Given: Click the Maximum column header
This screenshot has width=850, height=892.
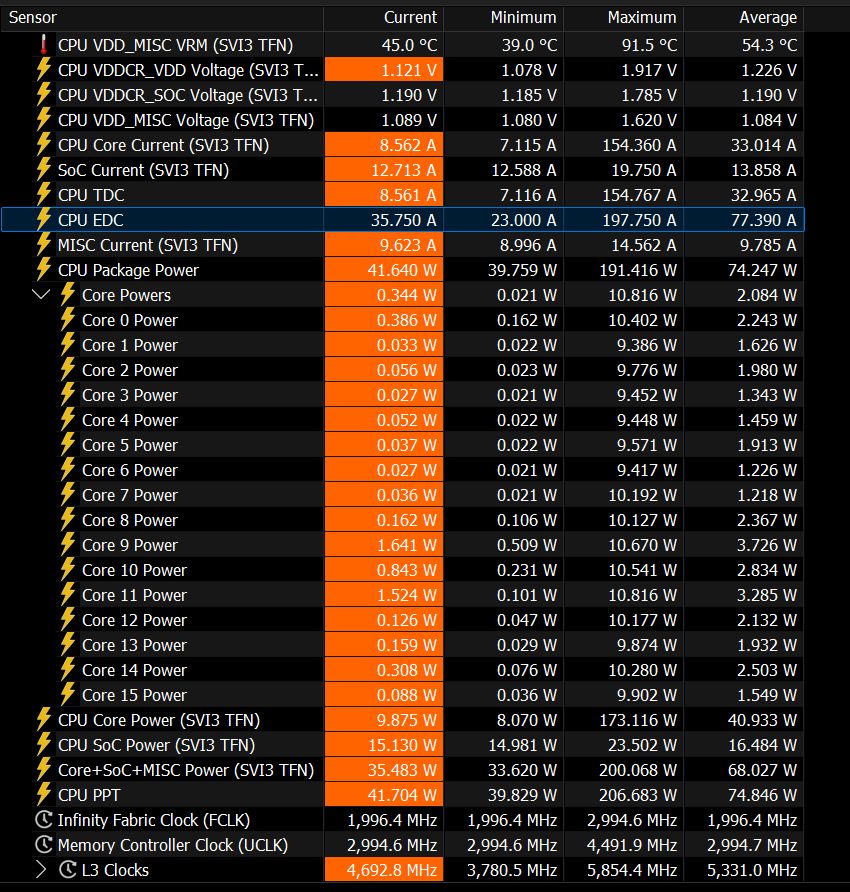Looking at the screenshot, I should [x=641, y=17].
